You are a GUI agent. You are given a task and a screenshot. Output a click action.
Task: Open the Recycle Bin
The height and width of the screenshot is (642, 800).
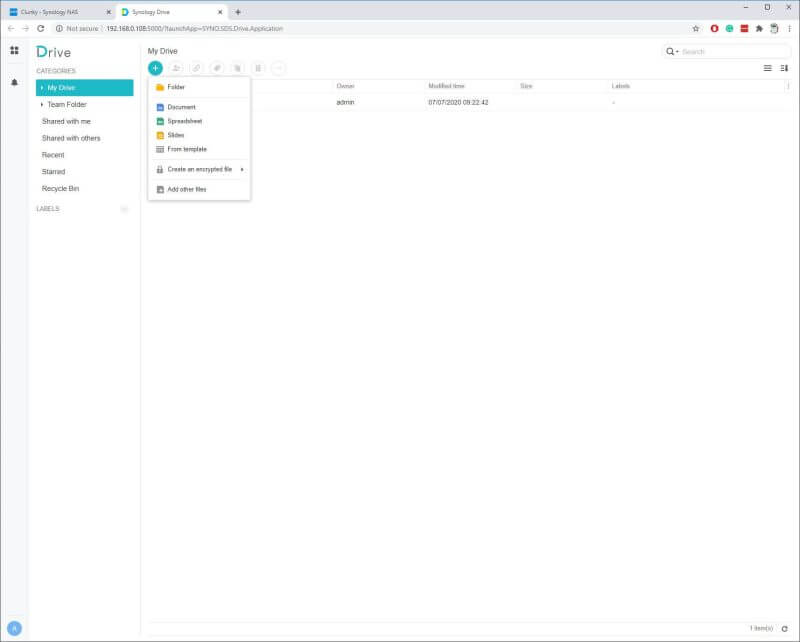tap(60, 189)
